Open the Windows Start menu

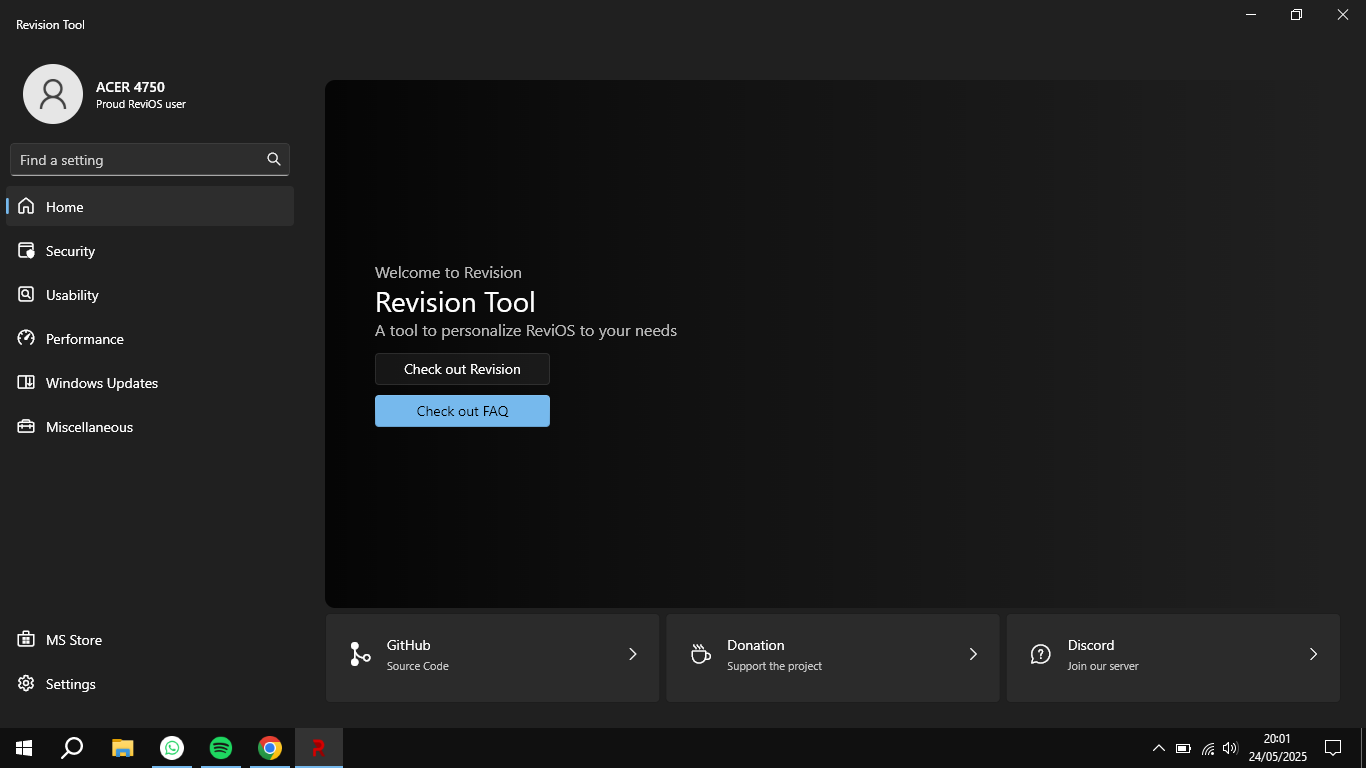24,748
